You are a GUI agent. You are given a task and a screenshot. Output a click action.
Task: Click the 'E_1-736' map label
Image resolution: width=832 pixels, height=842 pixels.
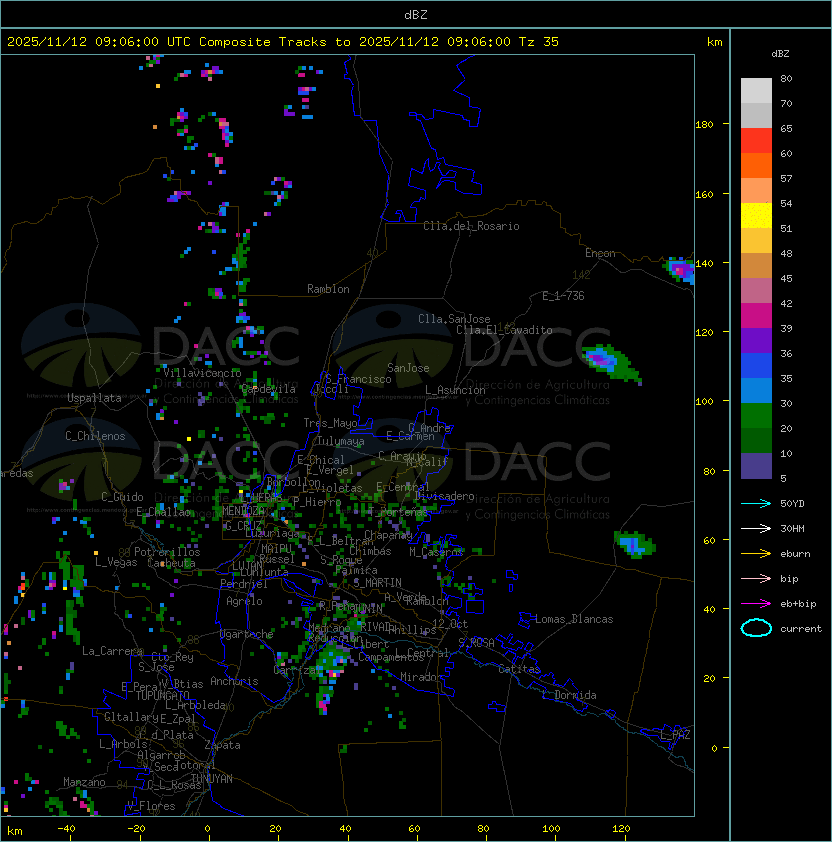[x=563, y=295]
